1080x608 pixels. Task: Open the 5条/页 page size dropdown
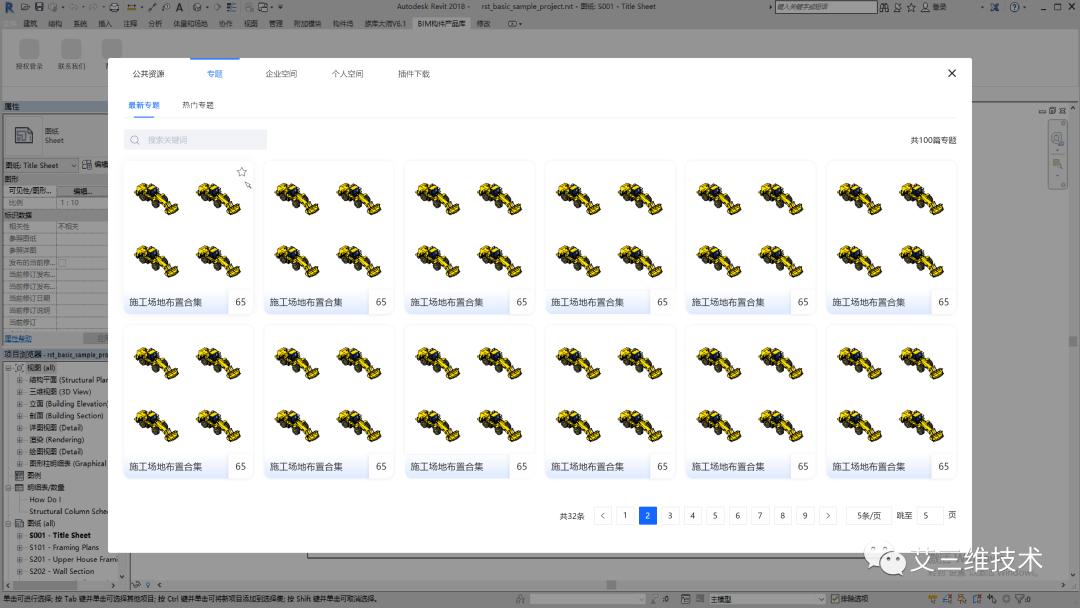pyautogui.click(x=868, y=516)
